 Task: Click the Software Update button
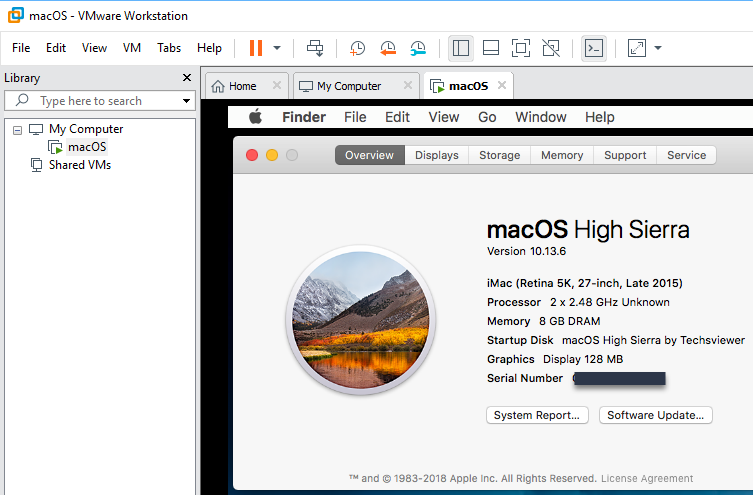(656, 415)
